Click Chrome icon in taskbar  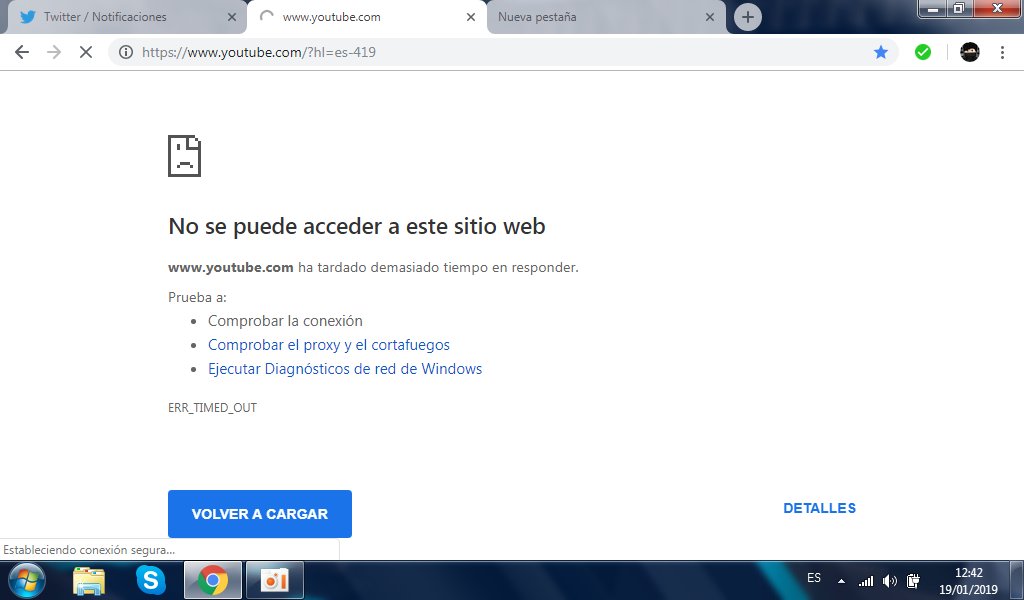(x=212, y=580)
